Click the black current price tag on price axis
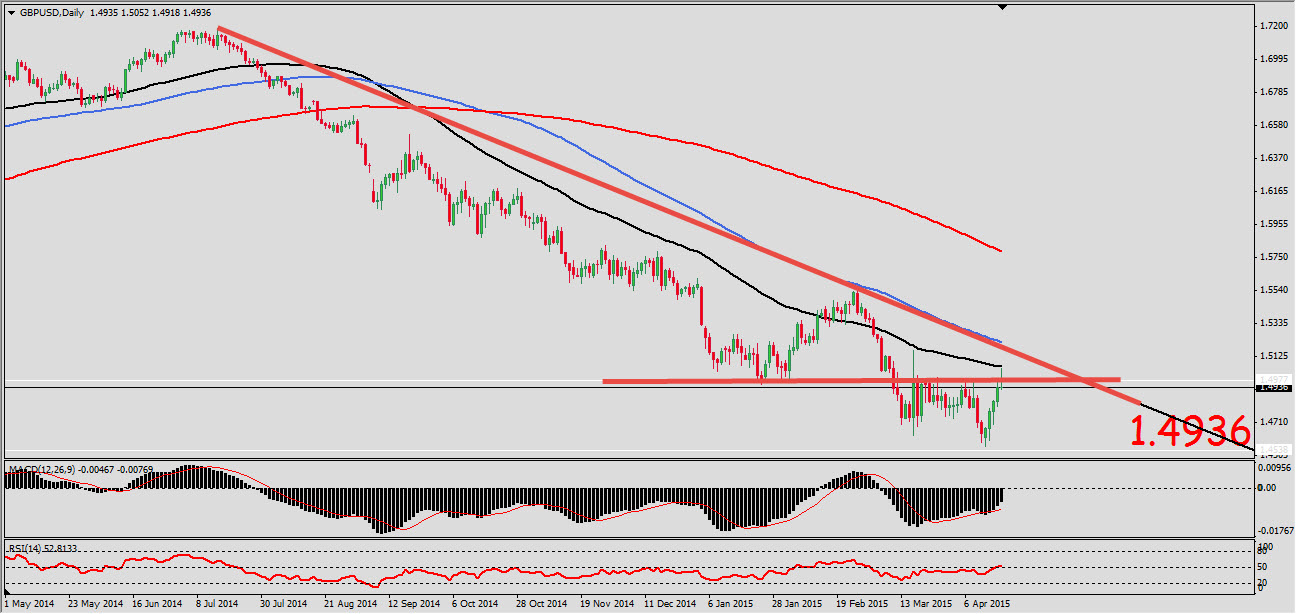Viewport: 1296px width, 614px height. (1274, 388)
